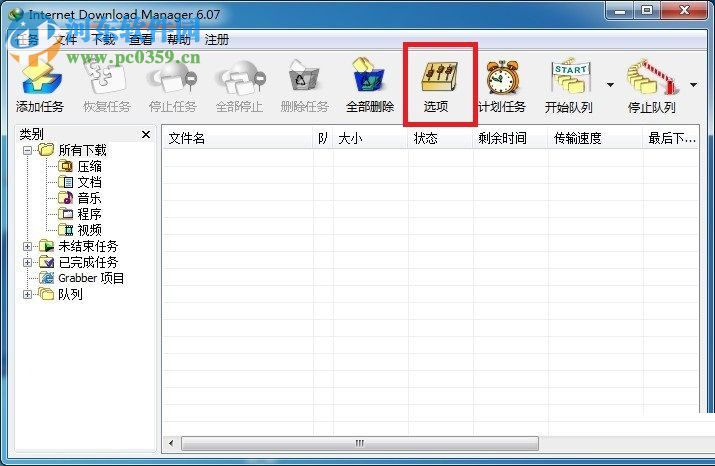Open the 任务 menu
Viewport: 715px width, 466px height.
tap(27, 40)
